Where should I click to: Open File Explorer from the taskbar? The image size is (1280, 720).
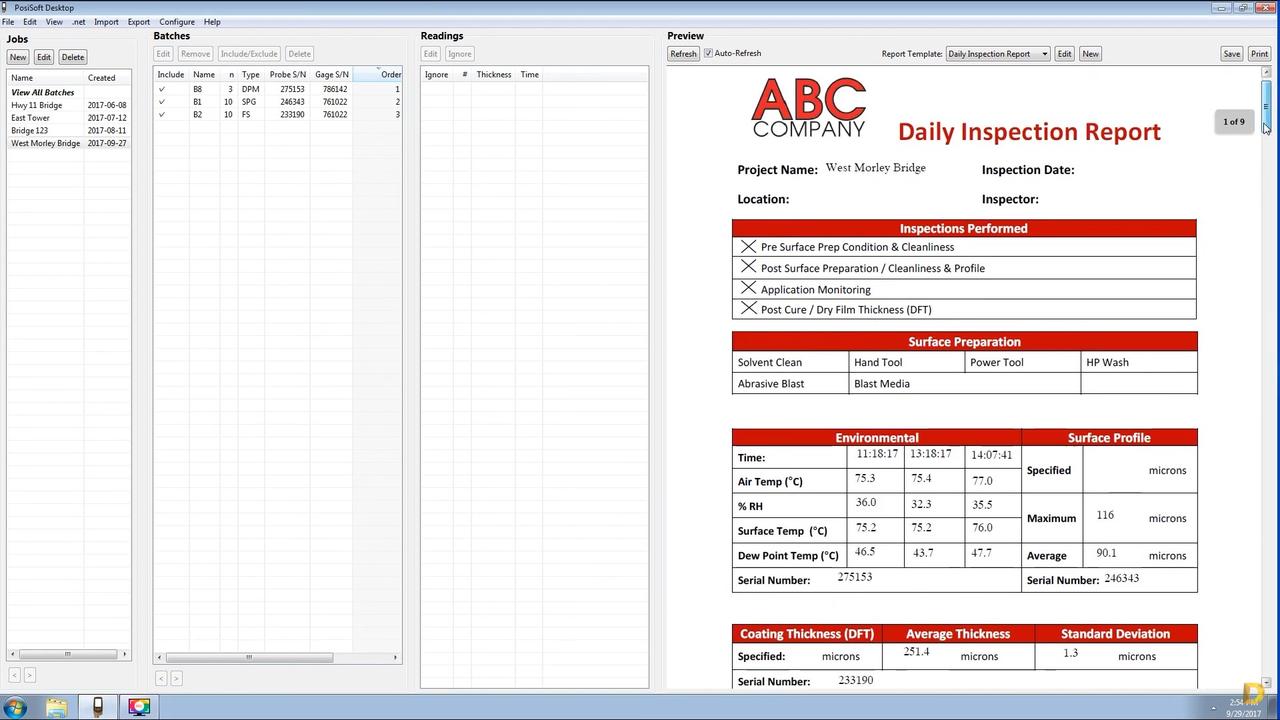[x=57, y=707]
